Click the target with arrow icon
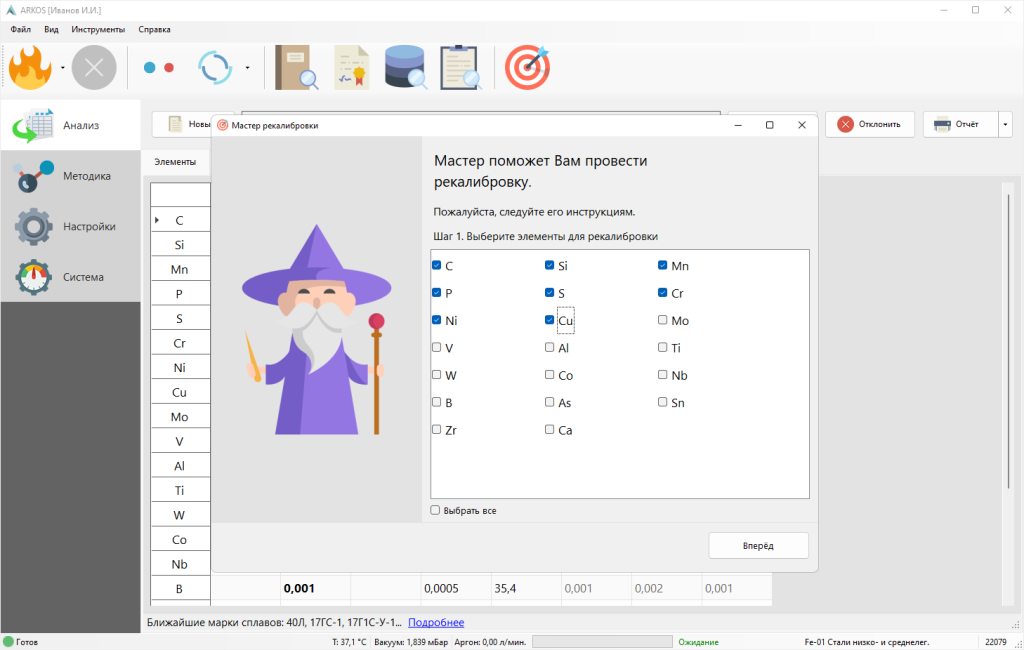Screen dimensions: 1024x650 [x=527, y=68]
